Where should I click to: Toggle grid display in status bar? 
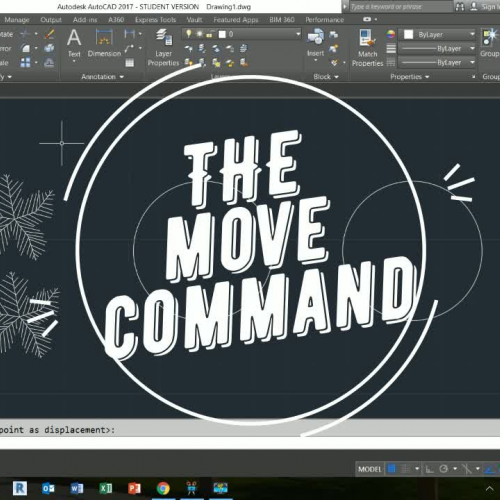pos(392,469)
